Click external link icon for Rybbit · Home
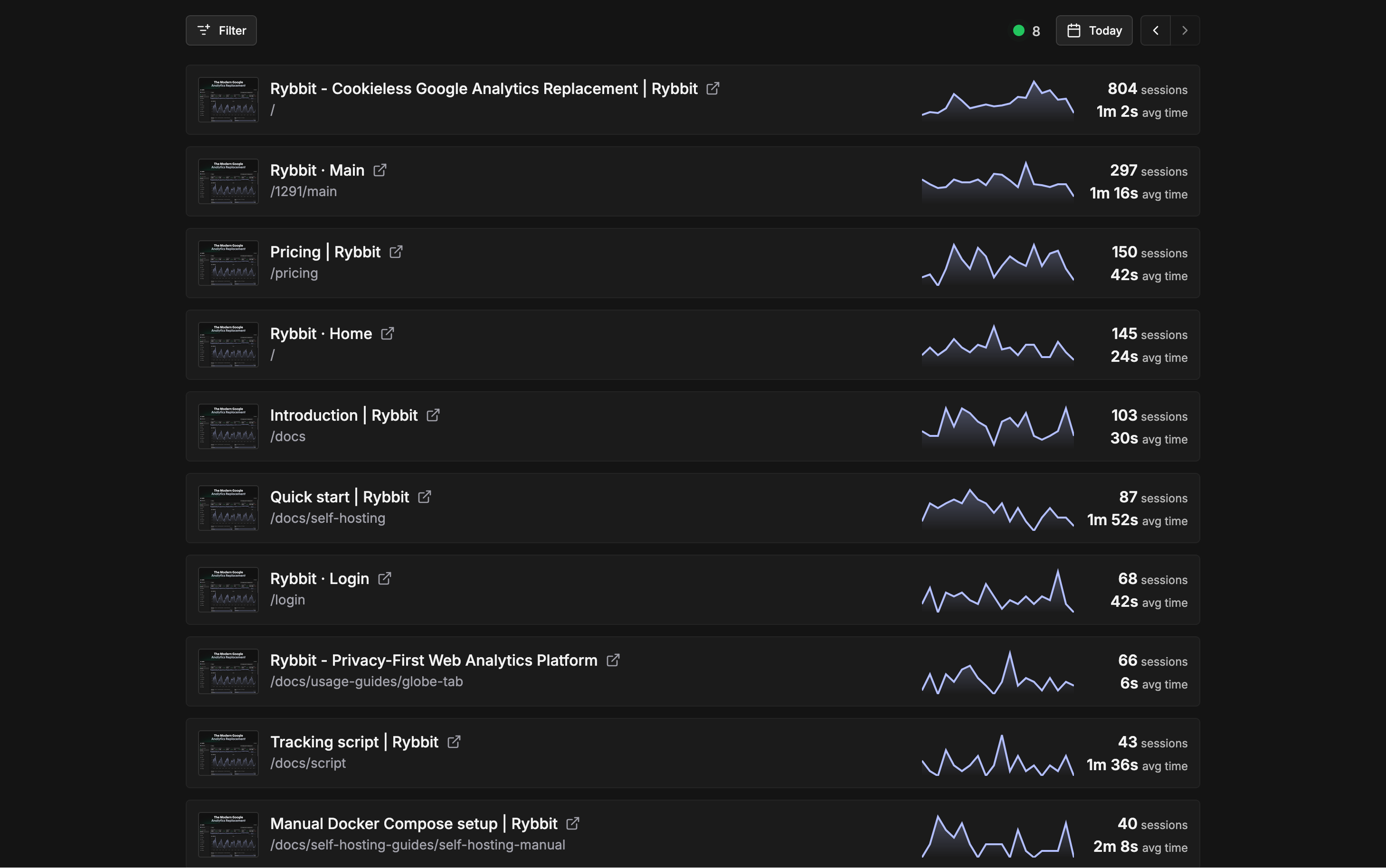The width and height of the screenshot is (1386, 868). [x=388, y=333]
